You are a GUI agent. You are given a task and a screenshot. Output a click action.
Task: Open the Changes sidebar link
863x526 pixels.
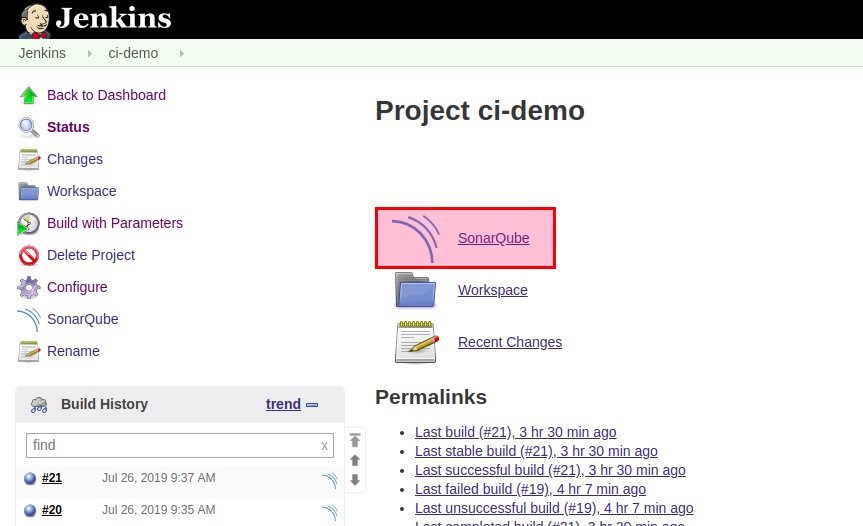pyautogui.click(x=75, y=159)
